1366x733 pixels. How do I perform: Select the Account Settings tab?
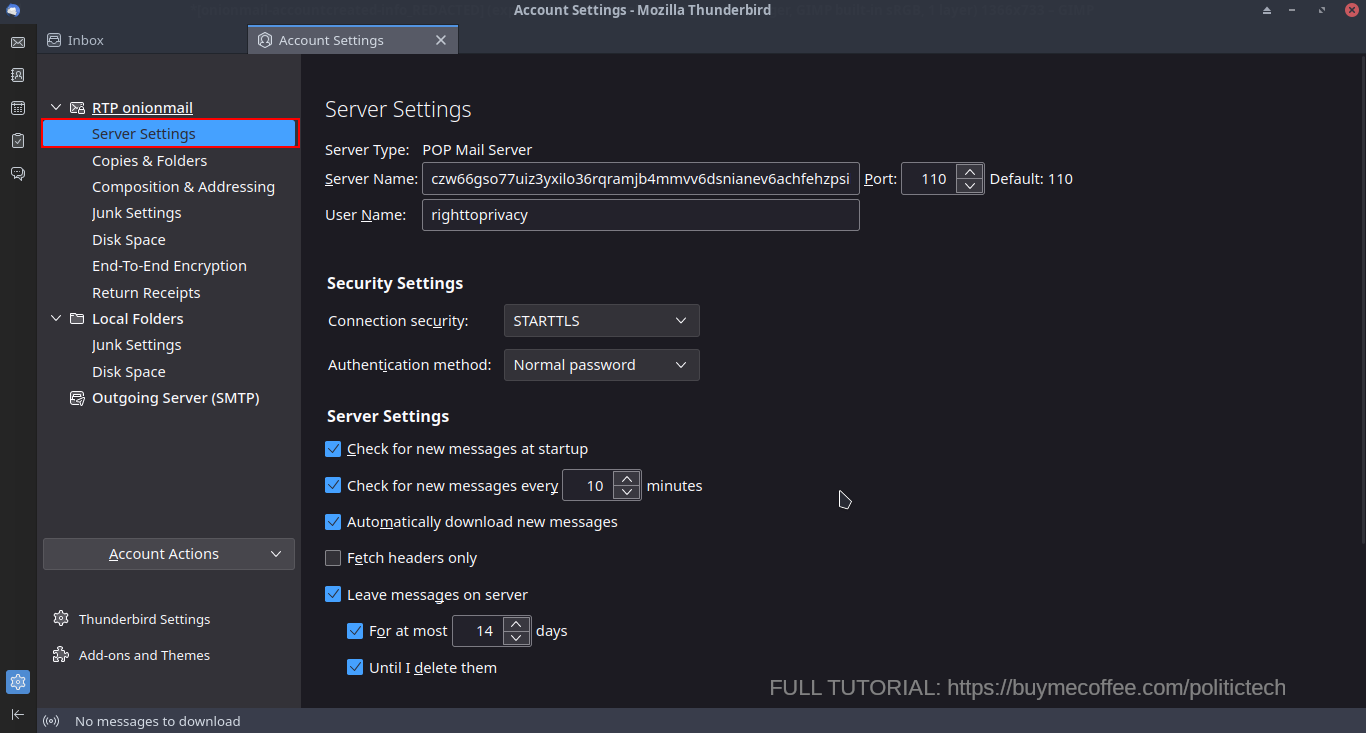pos(353,40)
